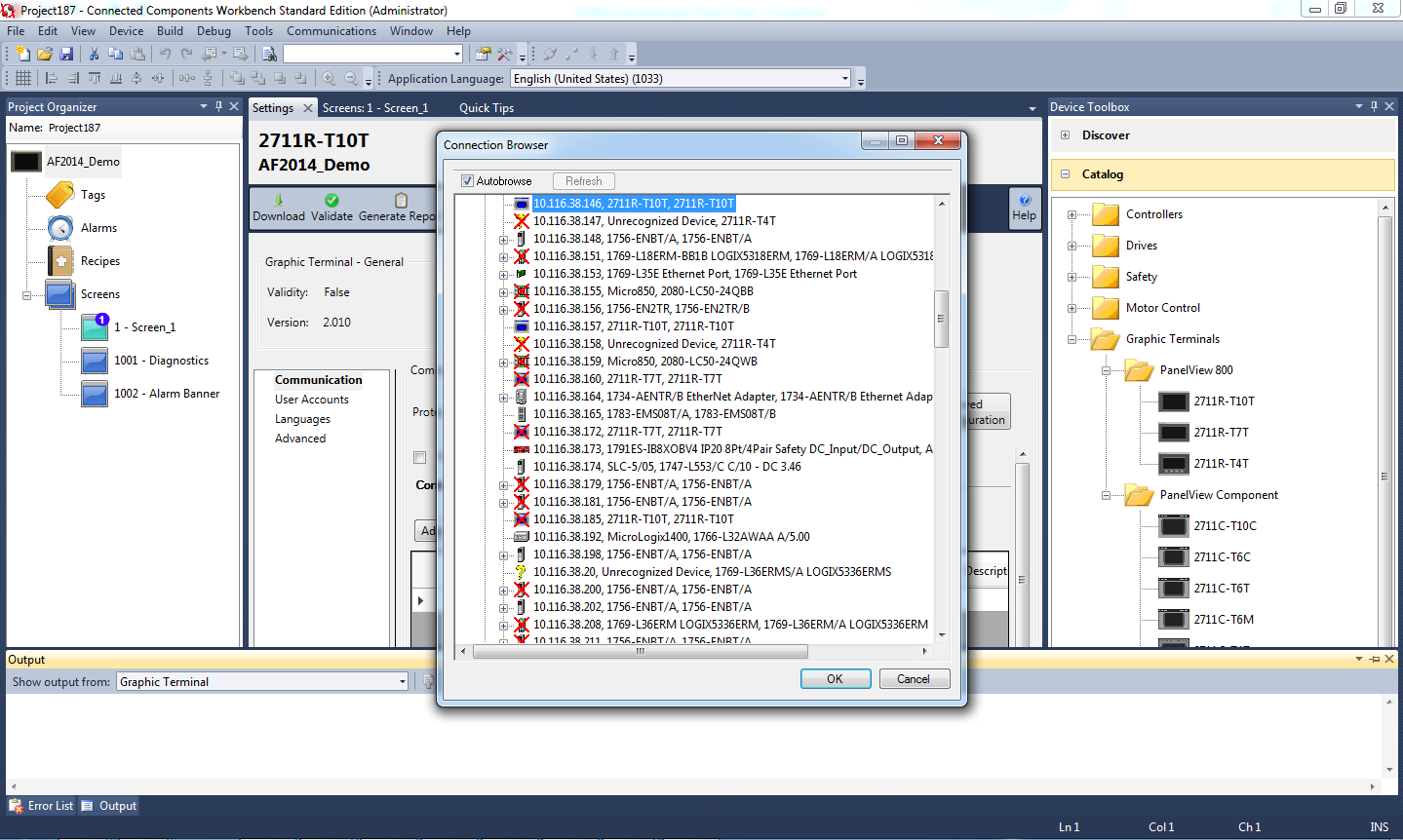The width and height of the screenshot is (1403, 840).
Task: Click the Refresh button
Action: (x=584, y=181)
